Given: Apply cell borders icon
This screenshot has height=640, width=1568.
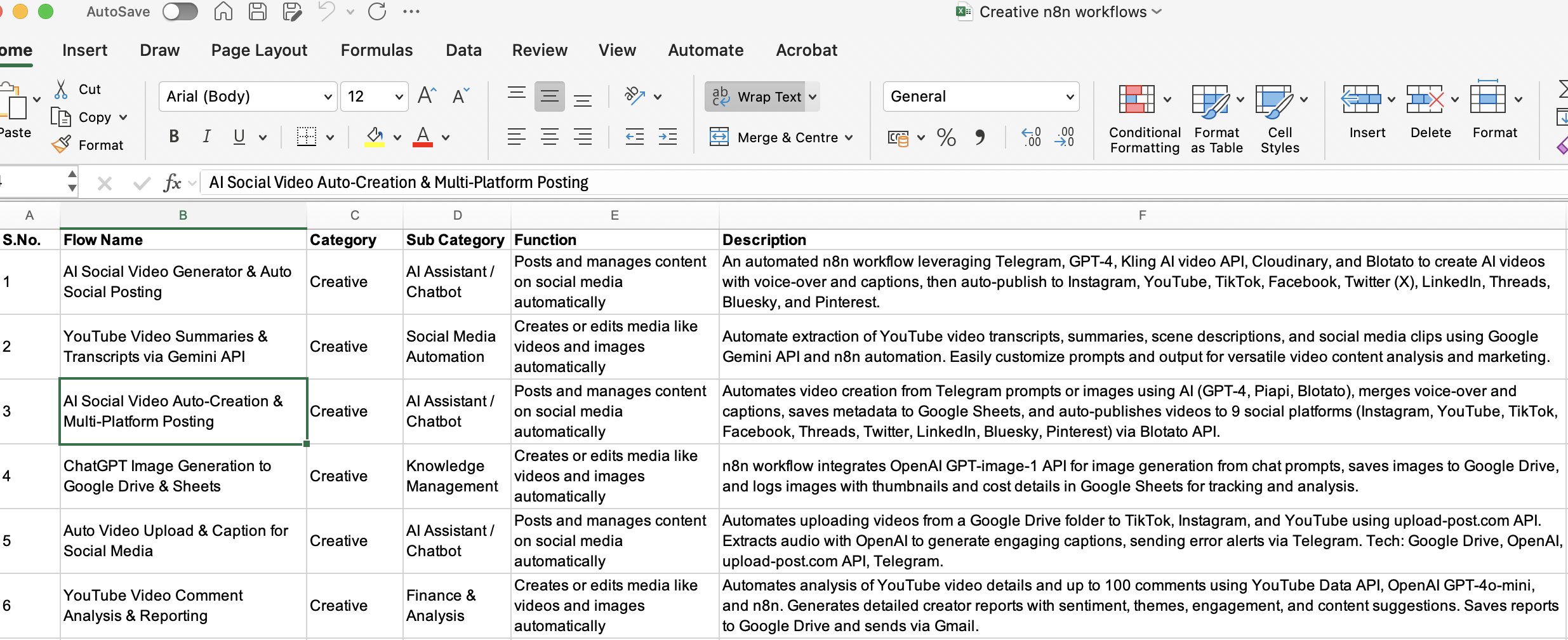Looking at the screenshot, I should [307, 137].
